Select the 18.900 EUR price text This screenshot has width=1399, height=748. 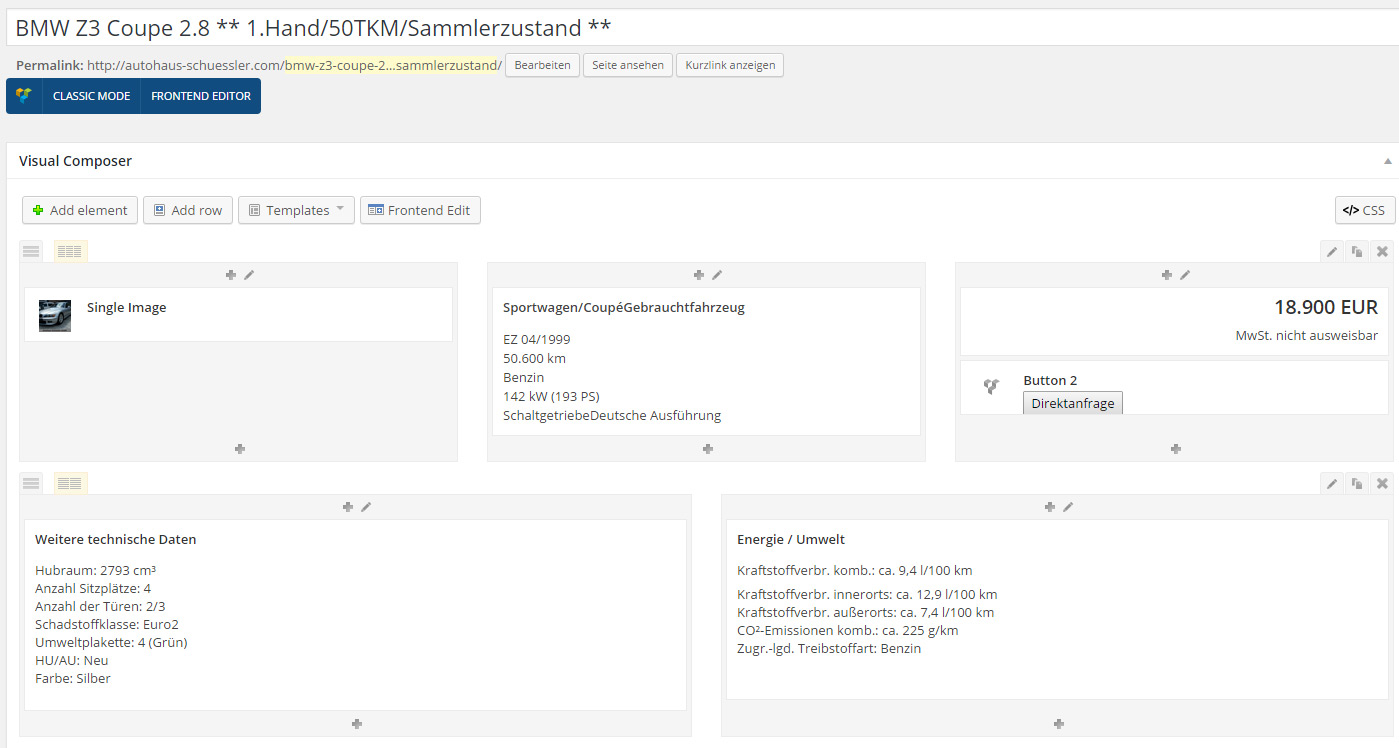click(1326, 308)
